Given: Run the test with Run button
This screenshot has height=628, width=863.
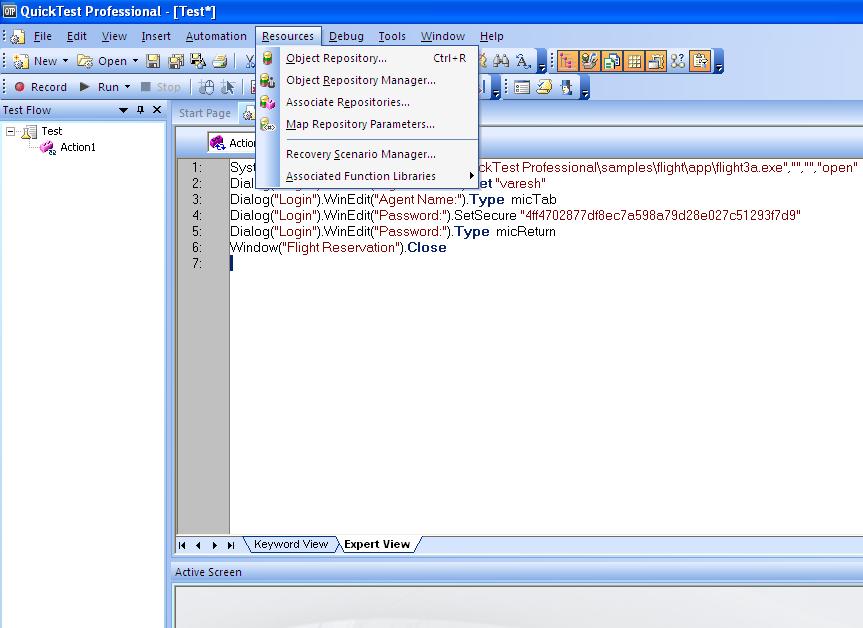Looking at the screenshot, I should coord(100,87).
